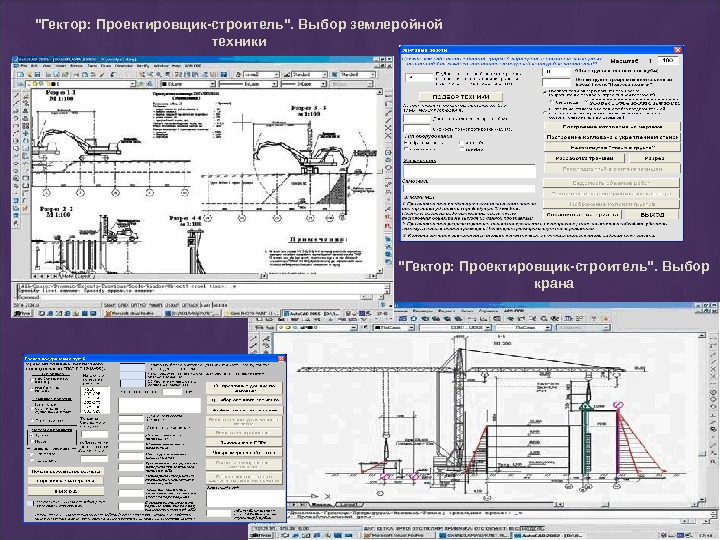Select Zoom Realtime icon in top AutoCAD toolbar
Image resolution: width=720 pixels, height=540 pixels.
pos(150,74)
